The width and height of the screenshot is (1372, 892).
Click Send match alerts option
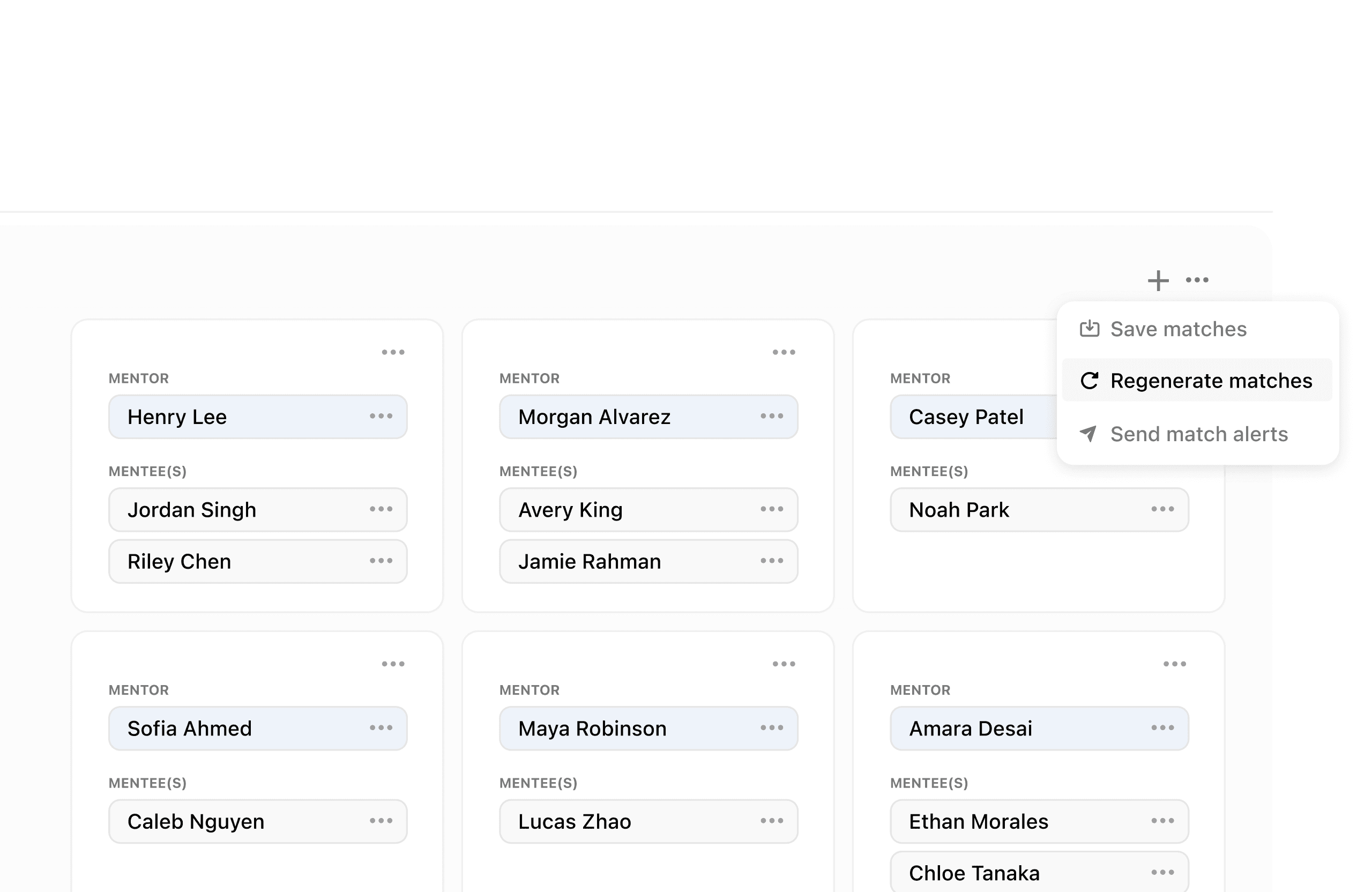click(x=1198, y=434)
